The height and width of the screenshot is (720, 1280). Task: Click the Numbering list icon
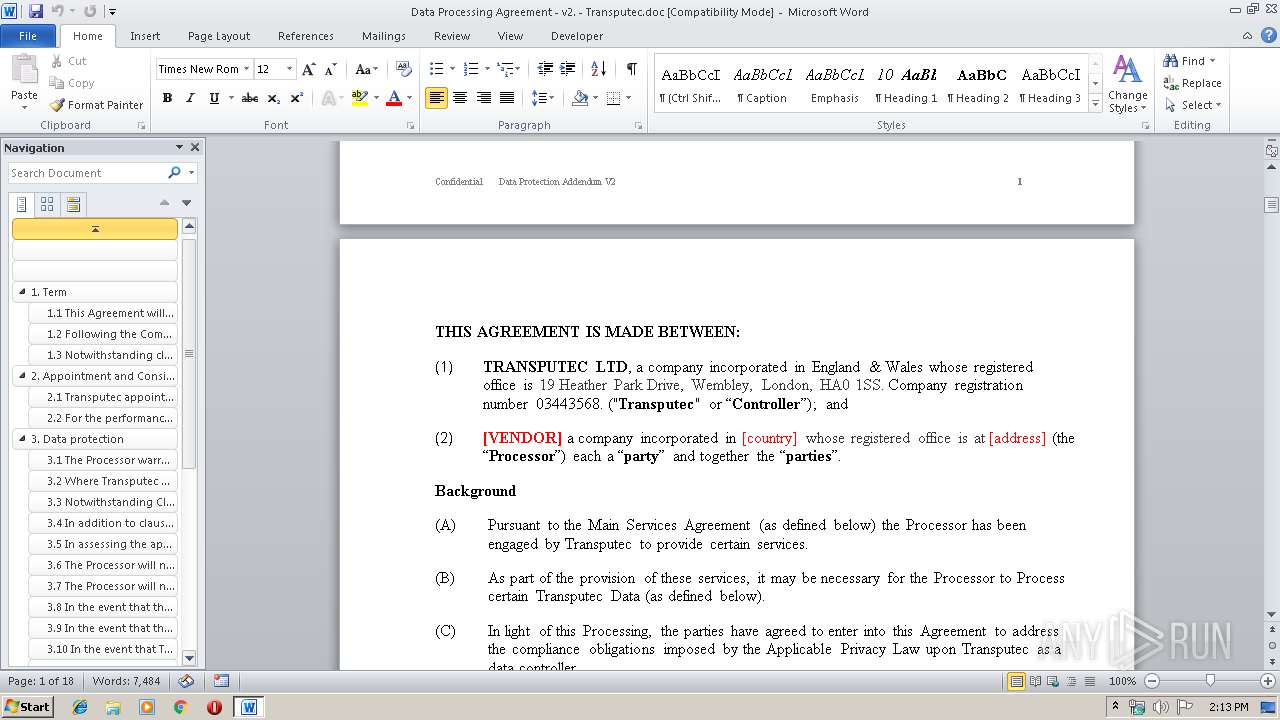471,69
